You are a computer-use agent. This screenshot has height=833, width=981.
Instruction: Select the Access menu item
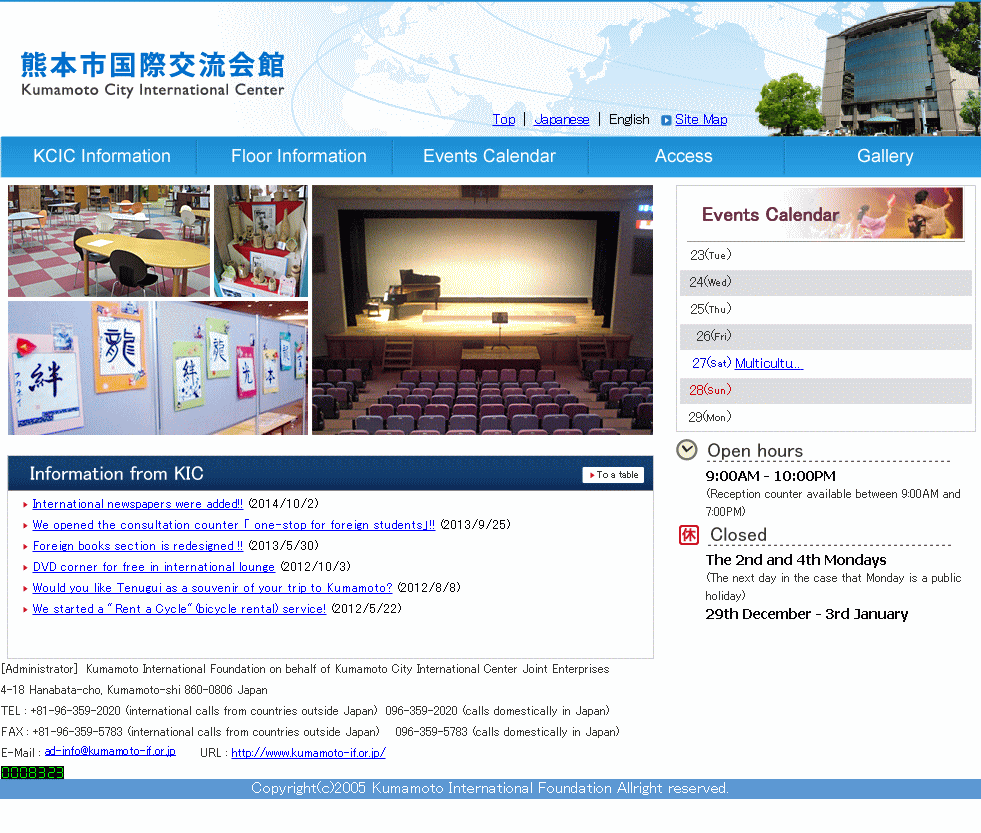click(x=684, y=156)
